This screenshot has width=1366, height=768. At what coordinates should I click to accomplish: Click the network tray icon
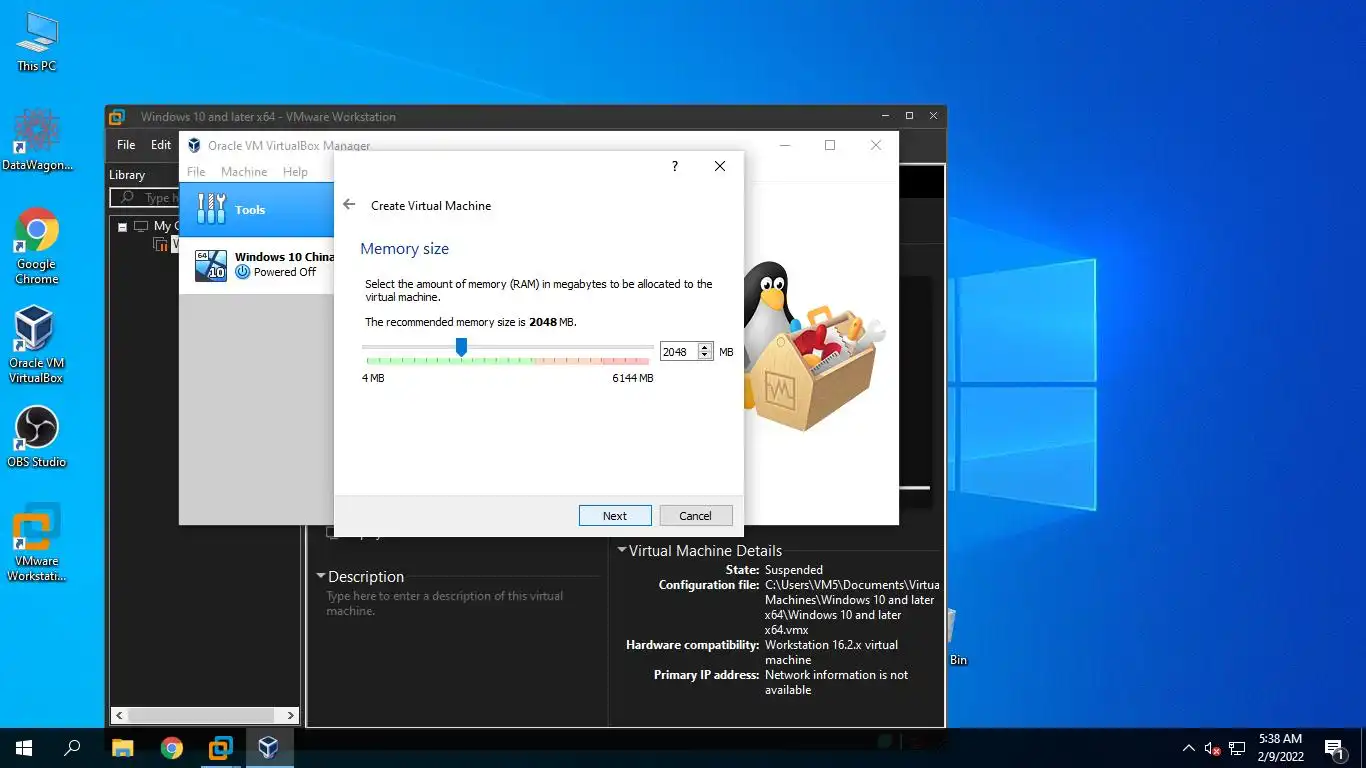click(x=1237, y=748)
